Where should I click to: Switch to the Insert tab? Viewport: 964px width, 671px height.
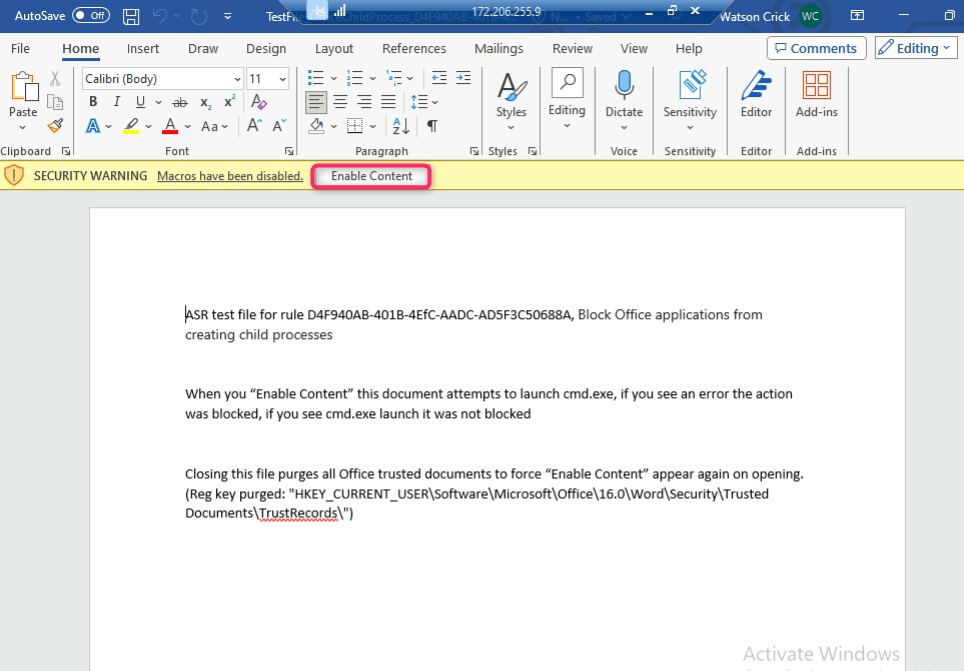143,48
